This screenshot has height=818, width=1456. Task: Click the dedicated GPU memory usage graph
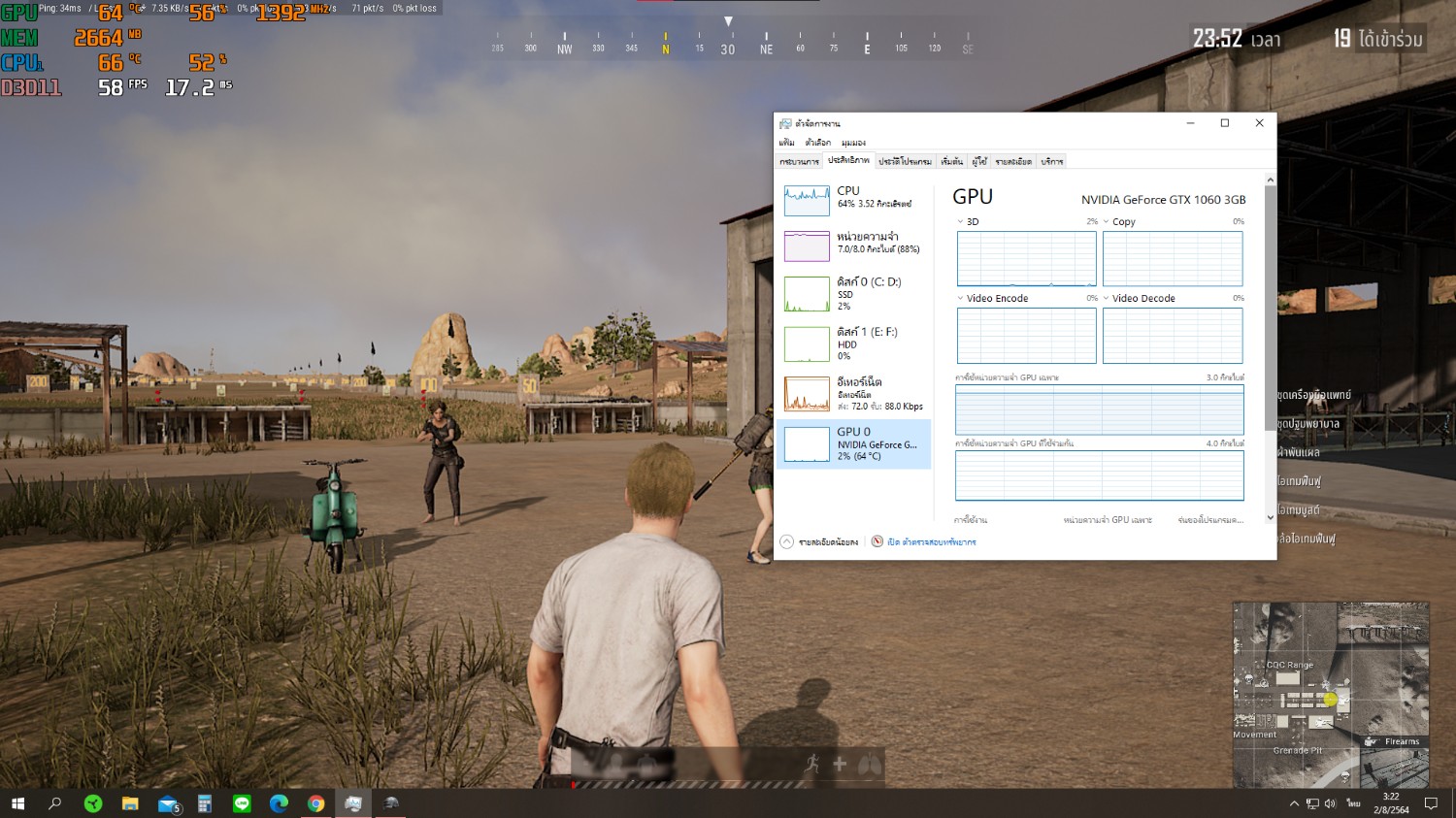point(1100,409)
